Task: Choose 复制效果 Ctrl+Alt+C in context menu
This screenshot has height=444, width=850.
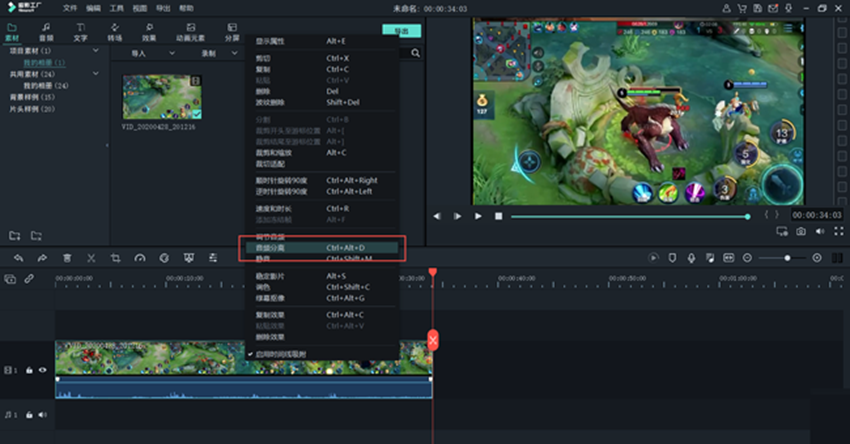Action: pyautogui.click(x=322, y=315)
